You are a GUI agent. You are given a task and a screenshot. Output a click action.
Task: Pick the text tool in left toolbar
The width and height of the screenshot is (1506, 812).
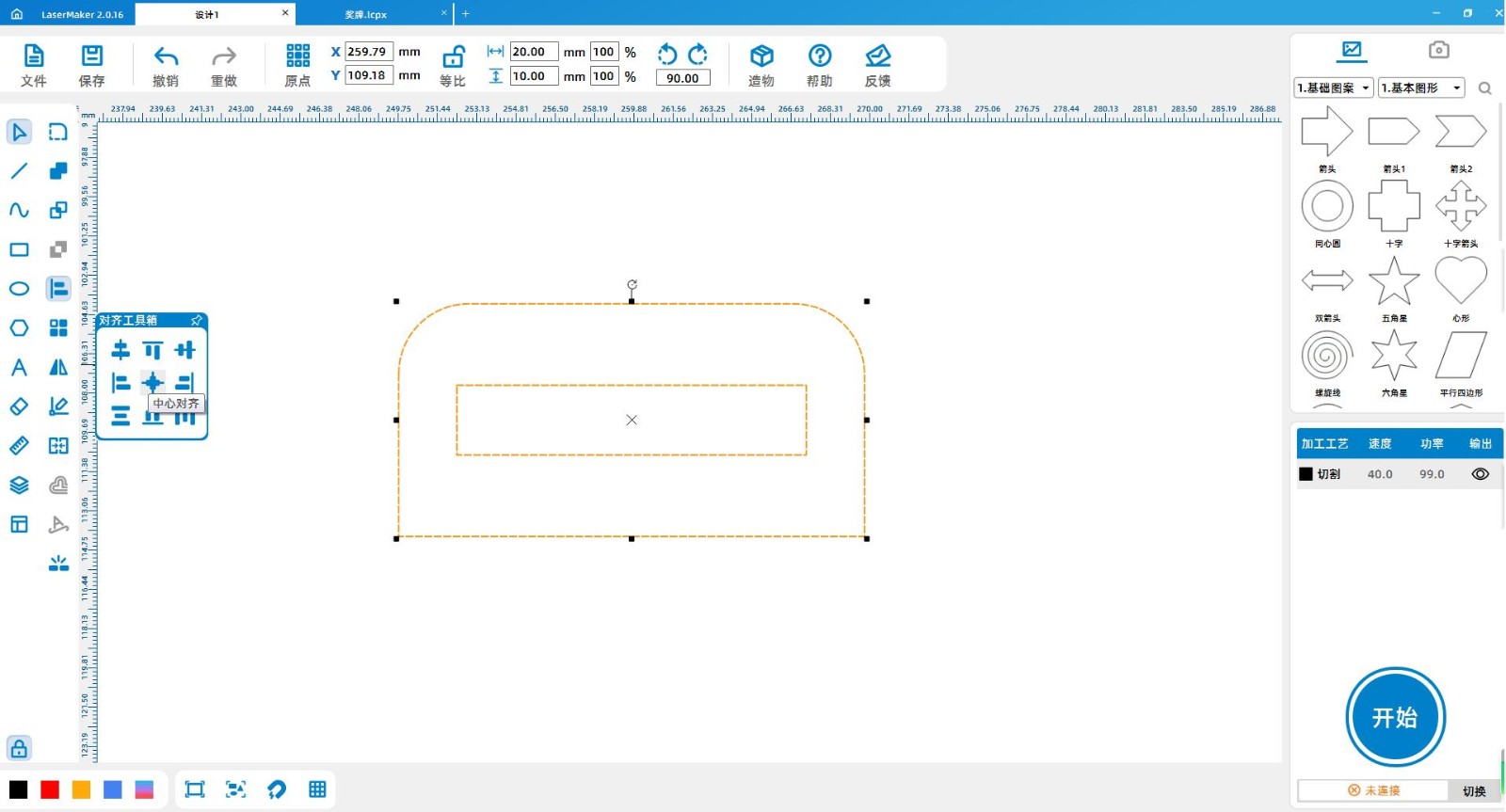(19, 367)
